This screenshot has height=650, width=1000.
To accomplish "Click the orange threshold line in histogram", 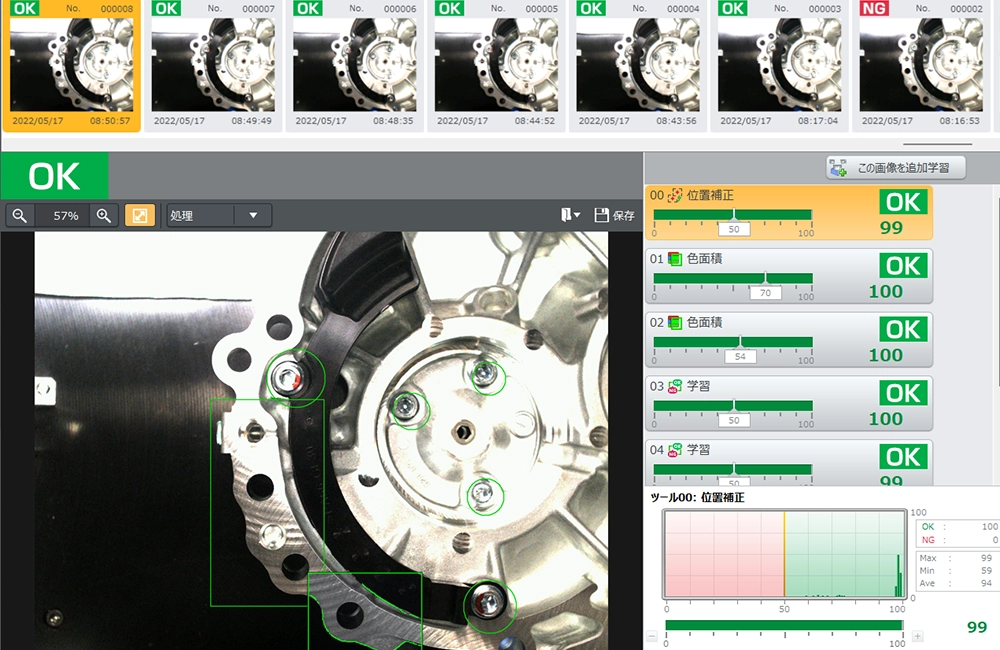I will click(x=784, y=554).
